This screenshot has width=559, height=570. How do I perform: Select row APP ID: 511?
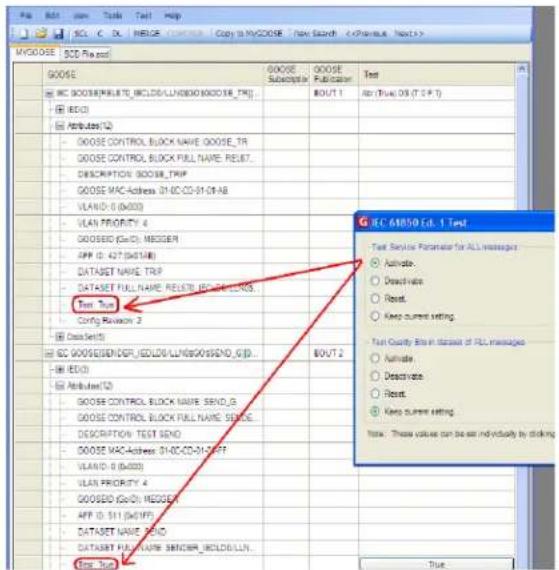pyautogui.click(x=115, y=515)
